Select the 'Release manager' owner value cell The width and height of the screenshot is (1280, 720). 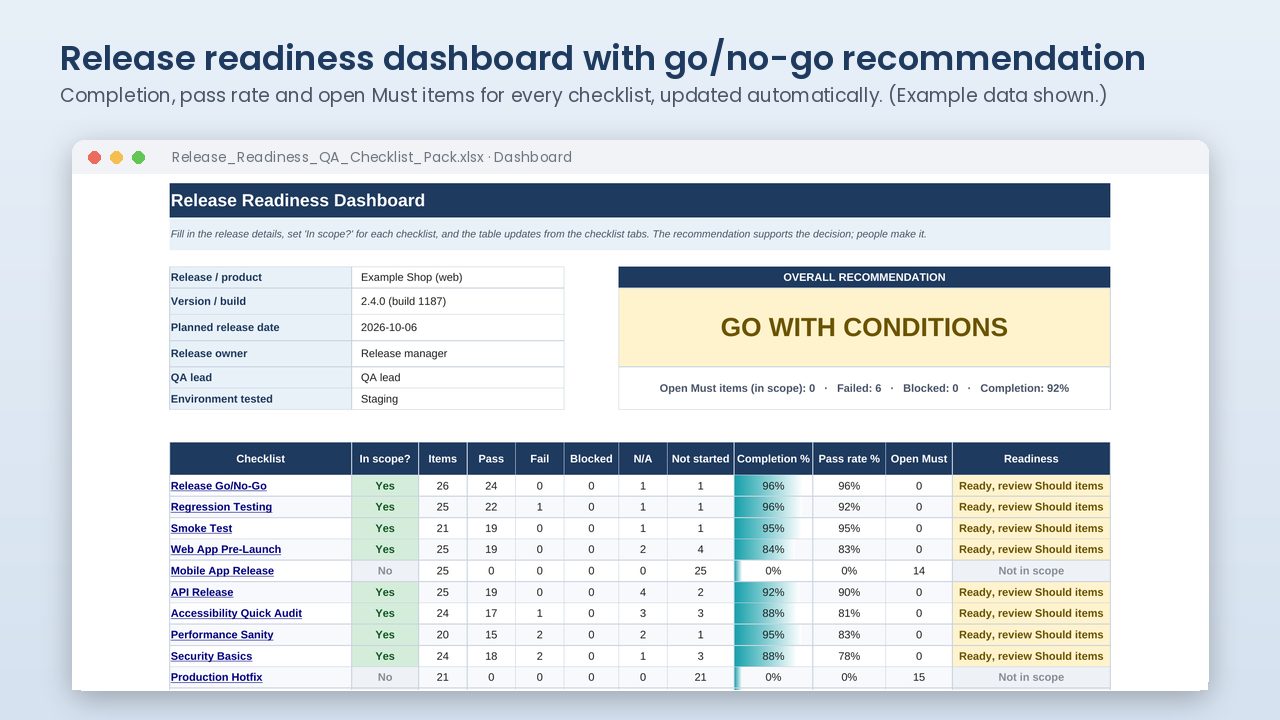coord(458,353)
